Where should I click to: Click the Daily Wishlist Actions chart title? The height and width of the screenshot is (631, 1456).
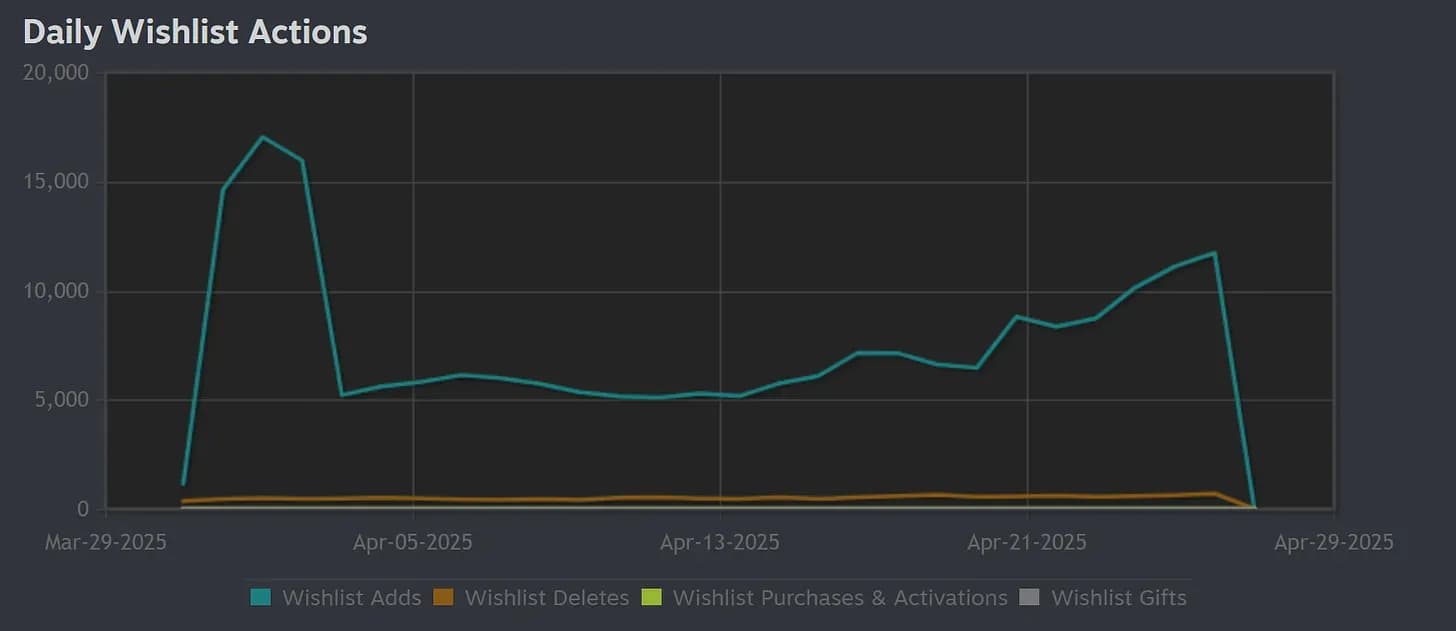coord(196,31)
